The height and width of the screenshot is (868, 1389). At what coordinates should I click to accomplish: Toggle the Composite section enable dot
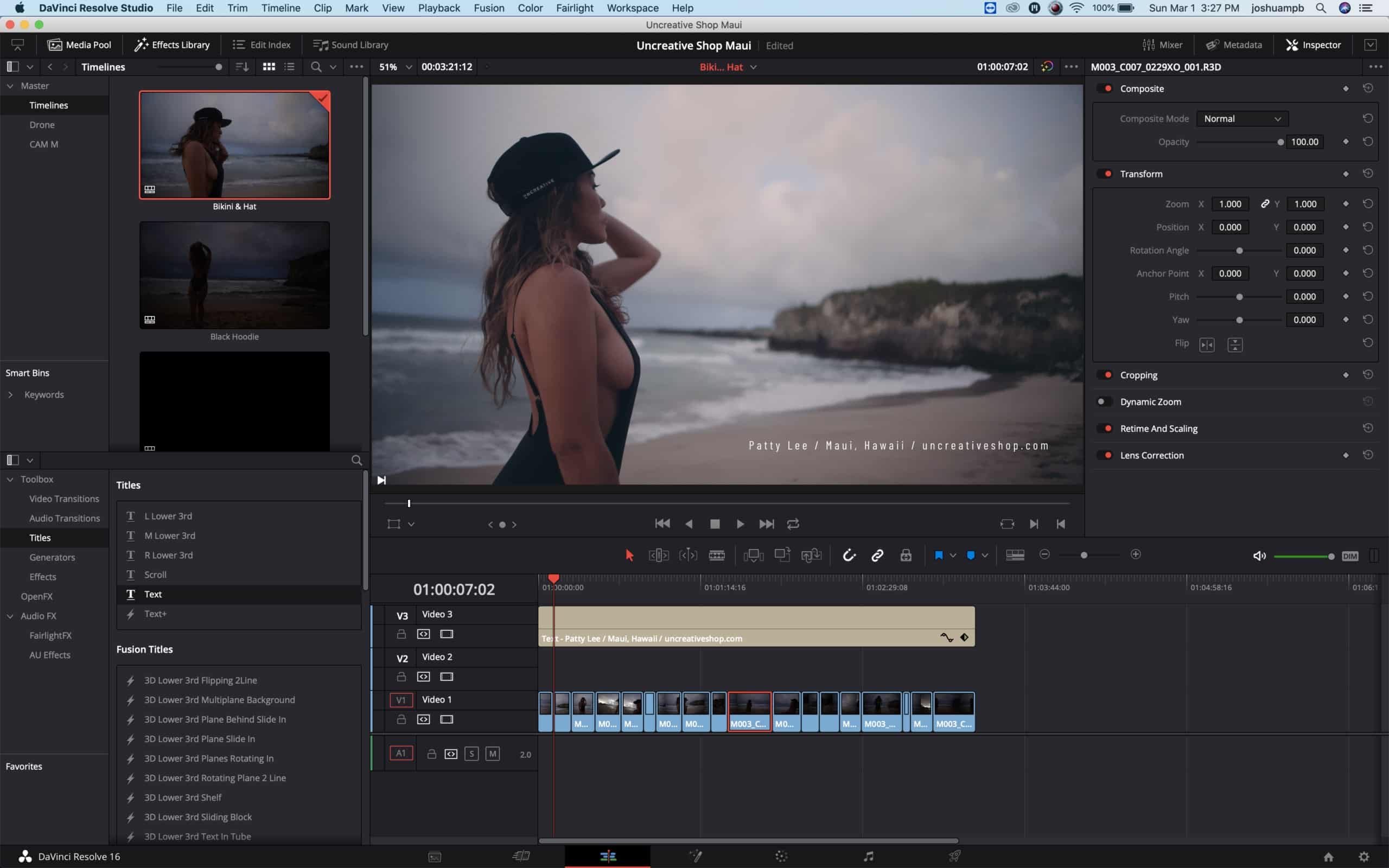[1105, 88]
